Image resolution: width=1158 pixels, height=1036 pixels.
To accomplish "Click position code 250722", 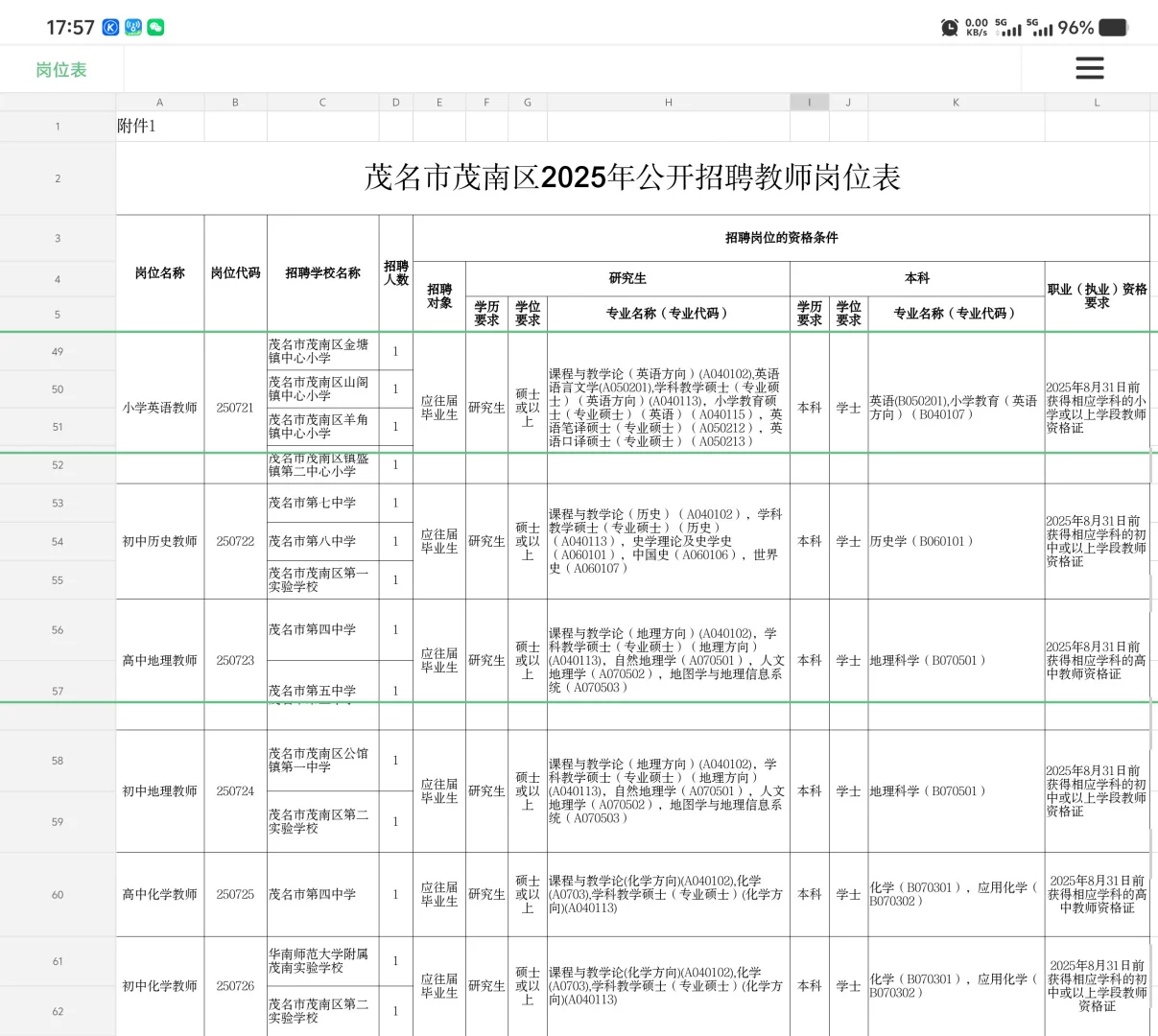I will point(235,541).
